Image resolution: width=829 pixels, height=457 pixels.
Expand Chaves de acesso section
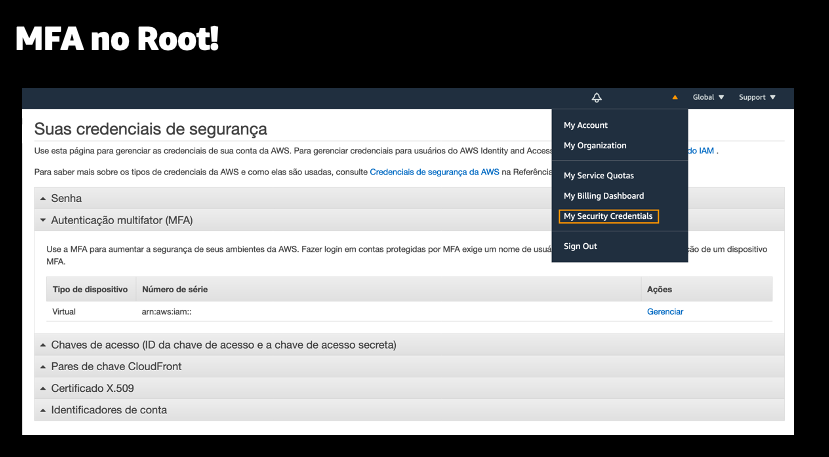[x=409, y=345]
